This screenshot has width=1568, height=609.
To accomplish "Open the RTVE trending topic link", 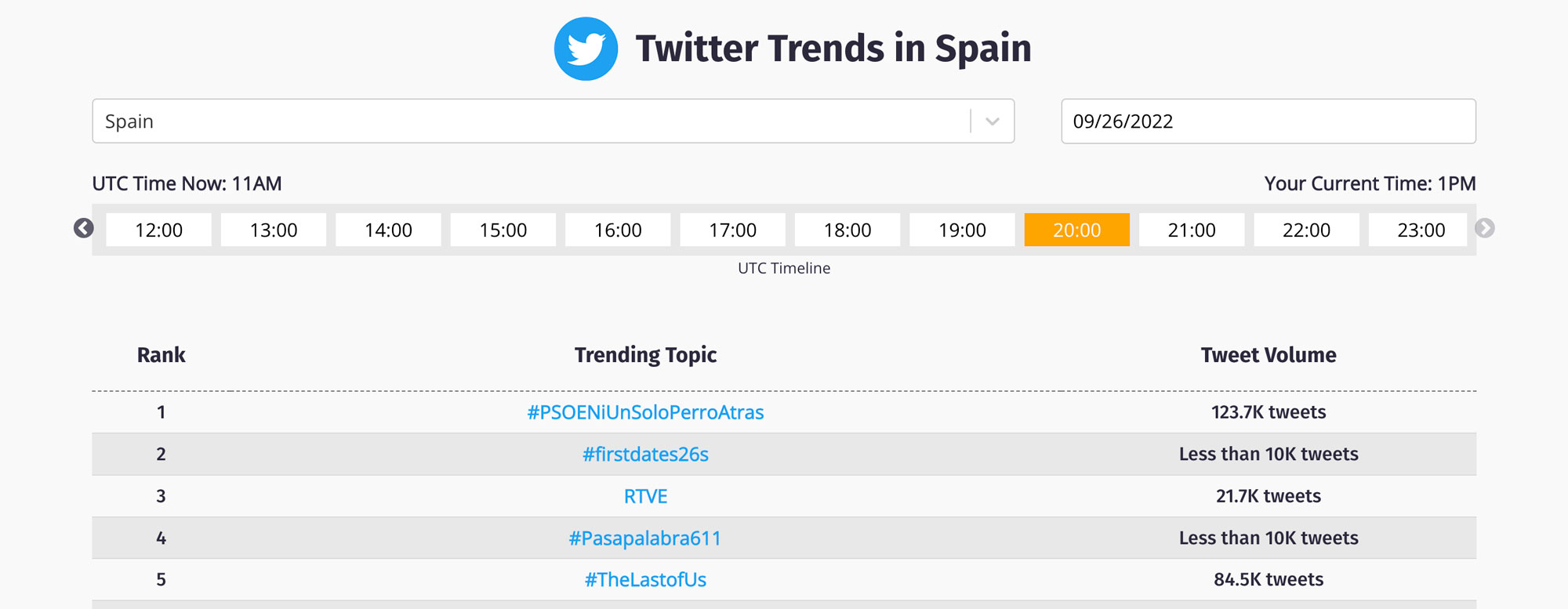I will click(x=645, y=496).
